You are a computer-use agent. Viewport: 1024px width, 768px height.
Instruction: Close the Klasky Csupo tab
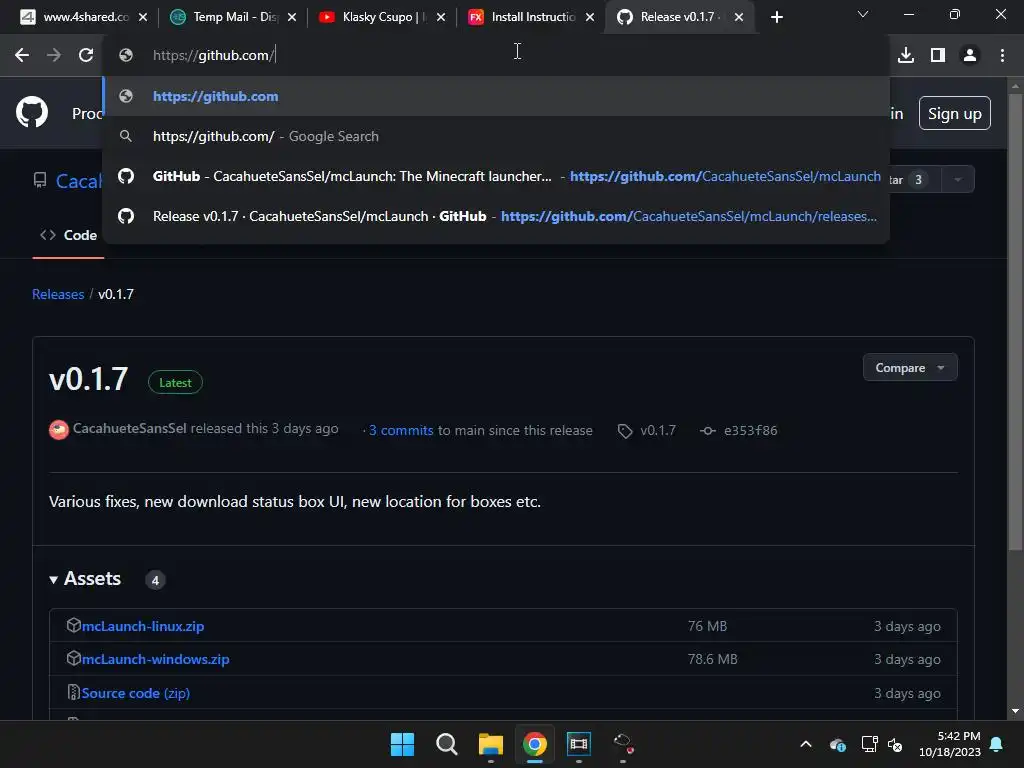(441, 17)
